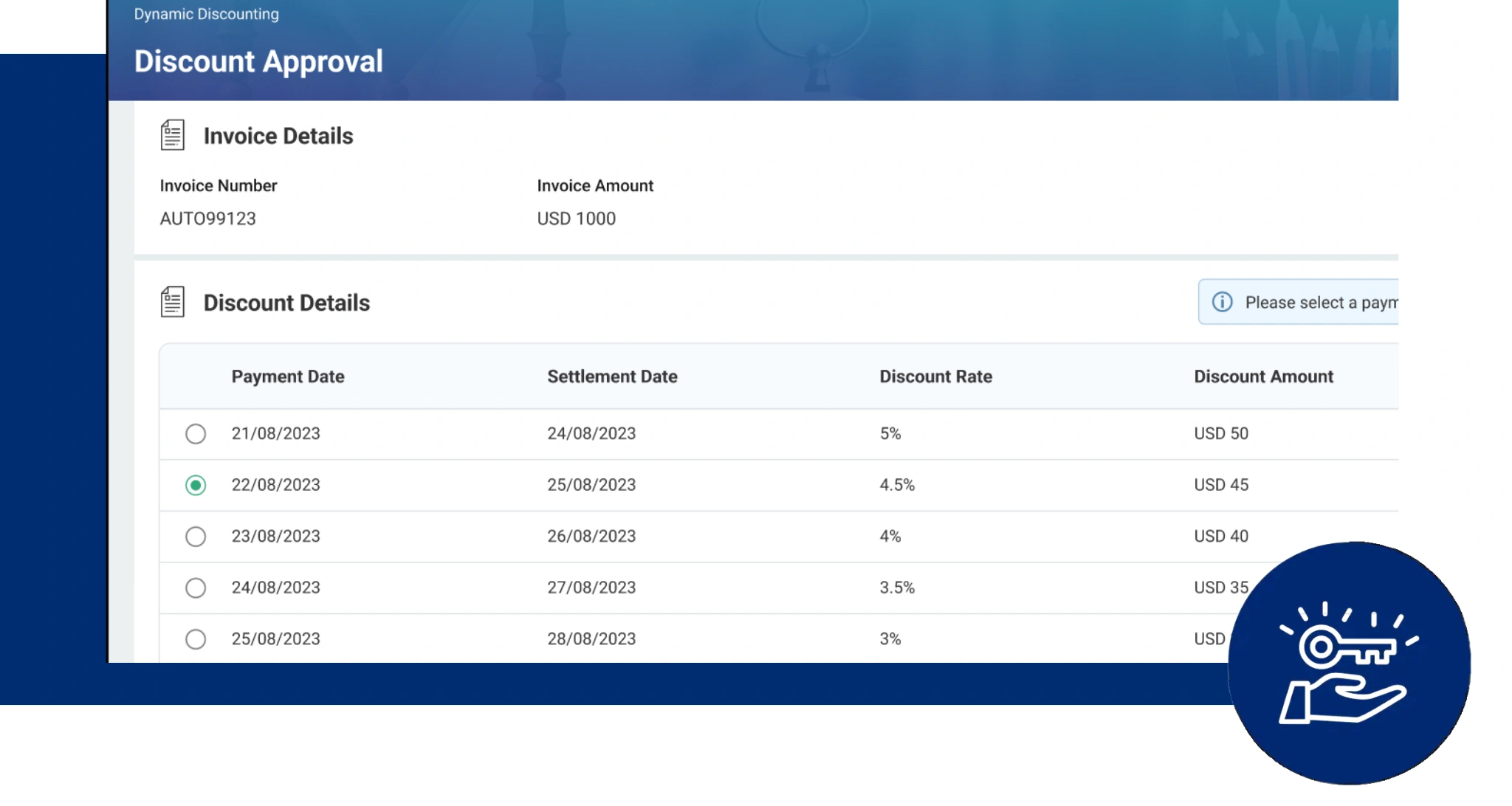Click the 4.5% discount rate cell
Screen dimensions: 1512x806
pos(896,485)
